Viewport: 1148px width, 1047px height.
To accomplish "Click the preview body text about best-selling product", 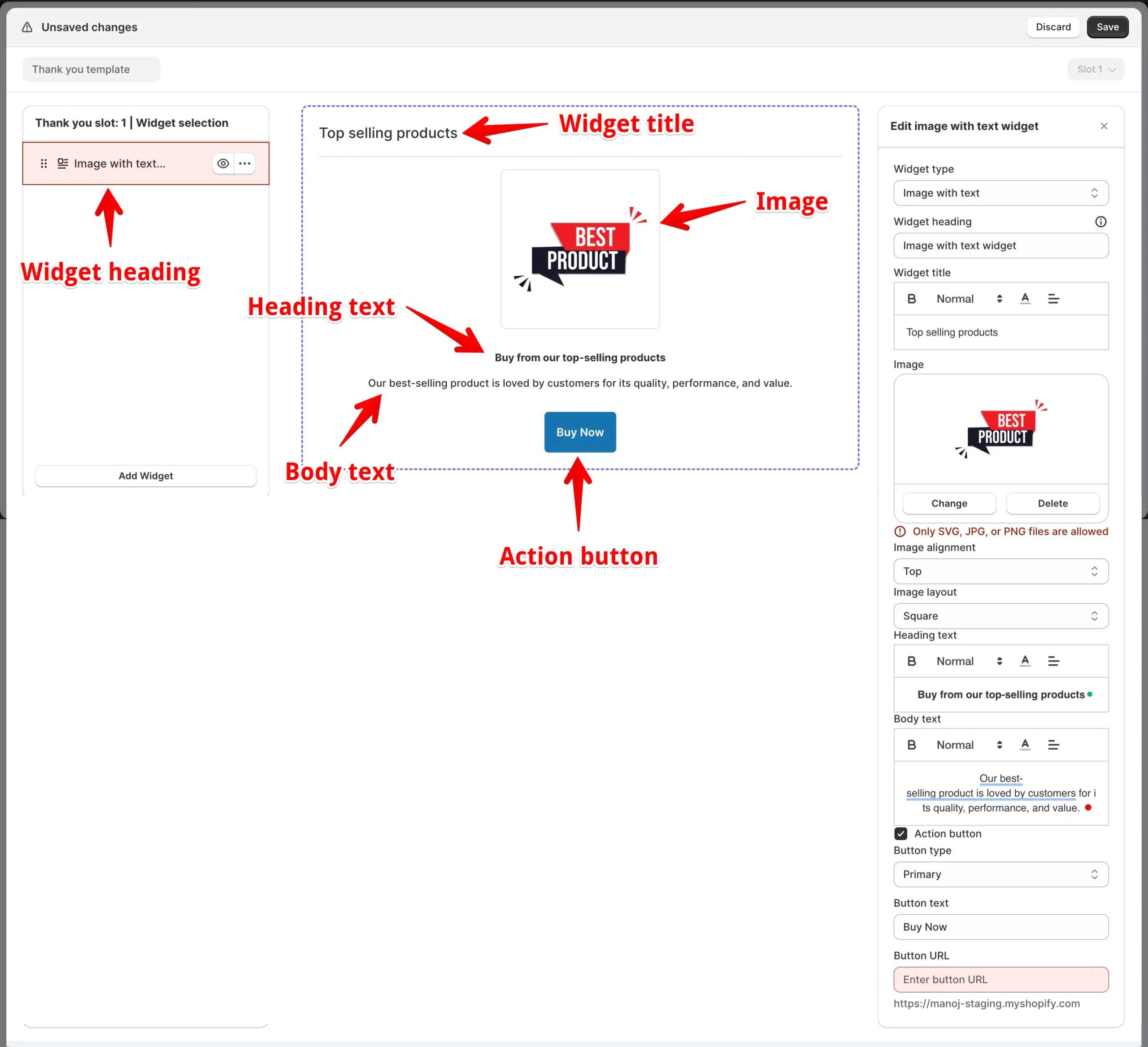I will (x=580, y=383).
